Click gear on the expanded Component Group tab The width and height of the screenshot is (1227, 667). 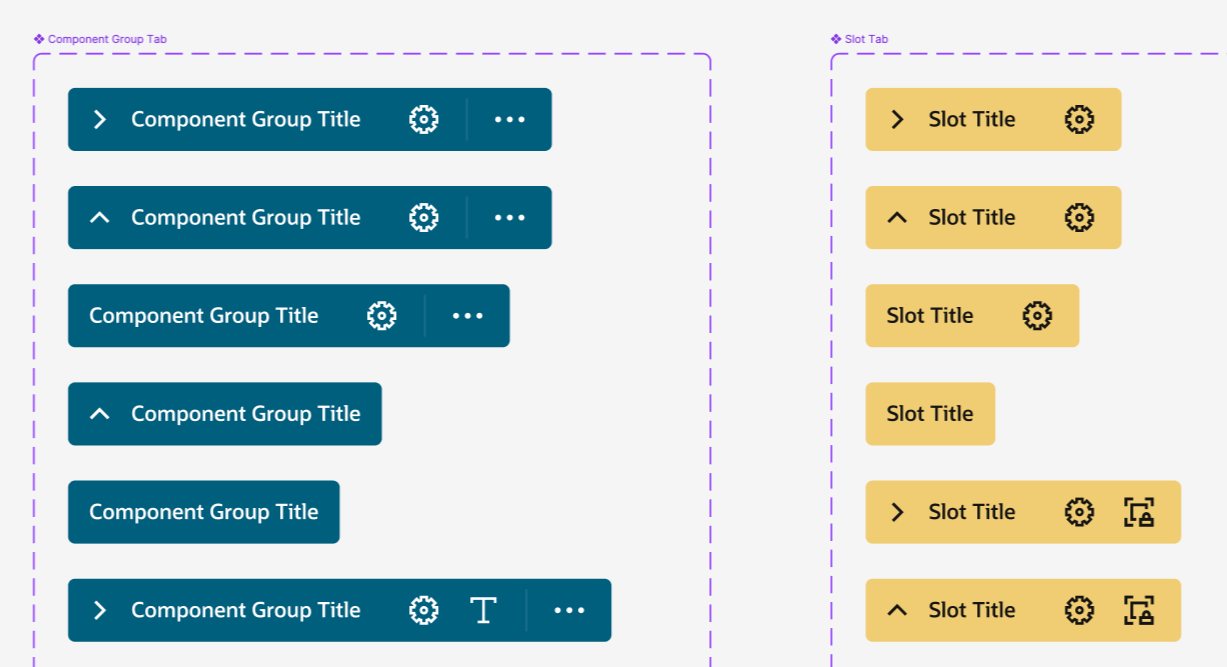tap(424, 217)
